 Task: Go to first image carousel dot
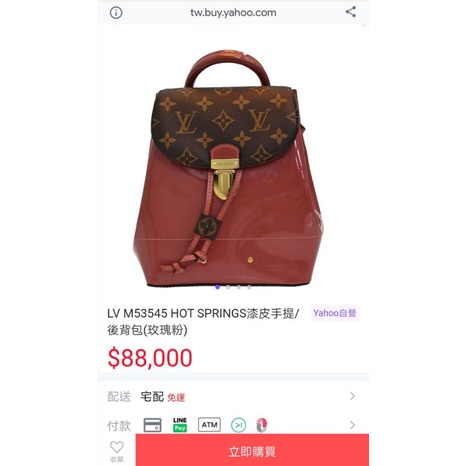[x=218, y=287]
